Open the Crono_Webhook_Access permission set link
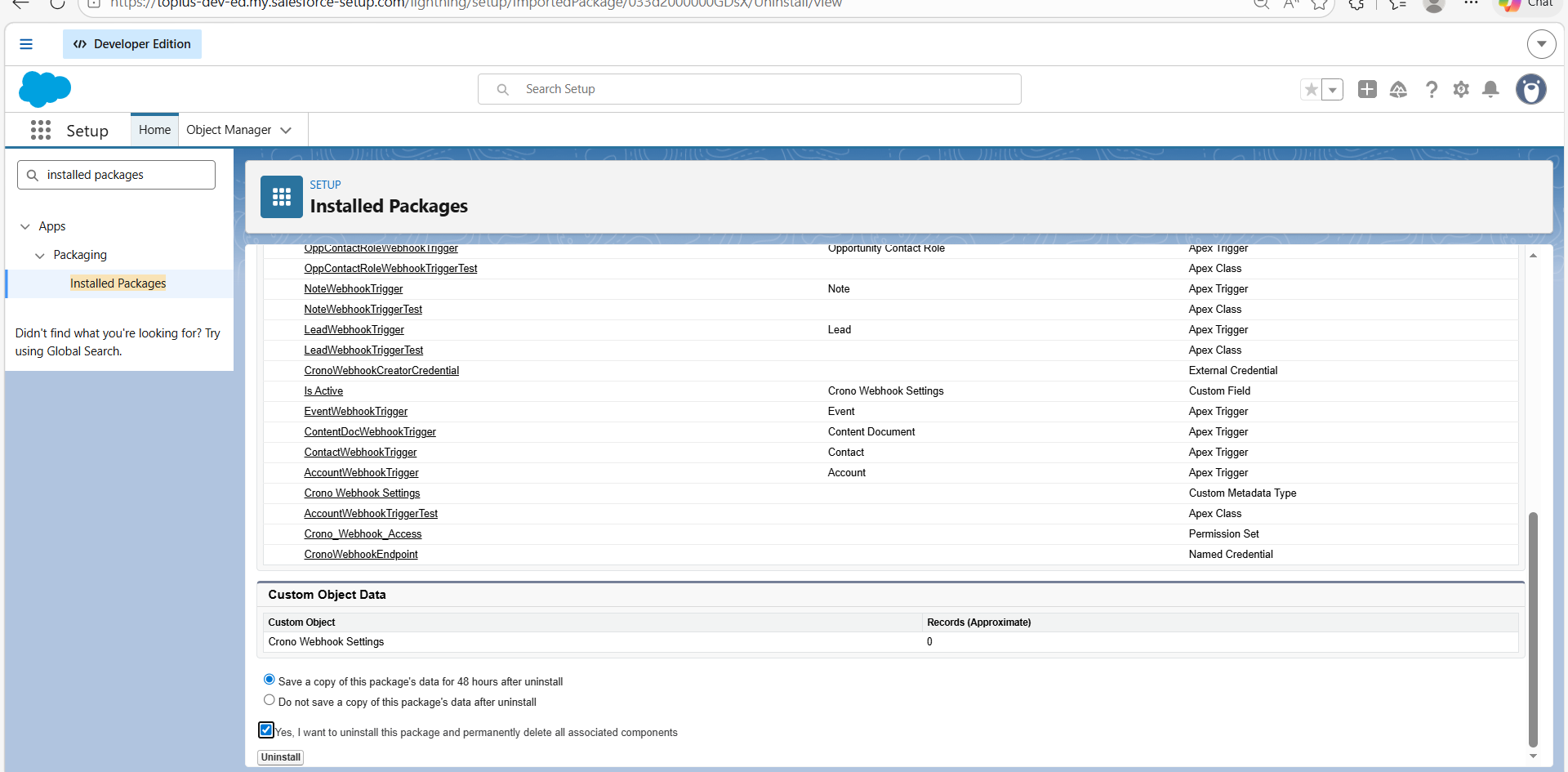1568x772 pixels. coord(363,534)
